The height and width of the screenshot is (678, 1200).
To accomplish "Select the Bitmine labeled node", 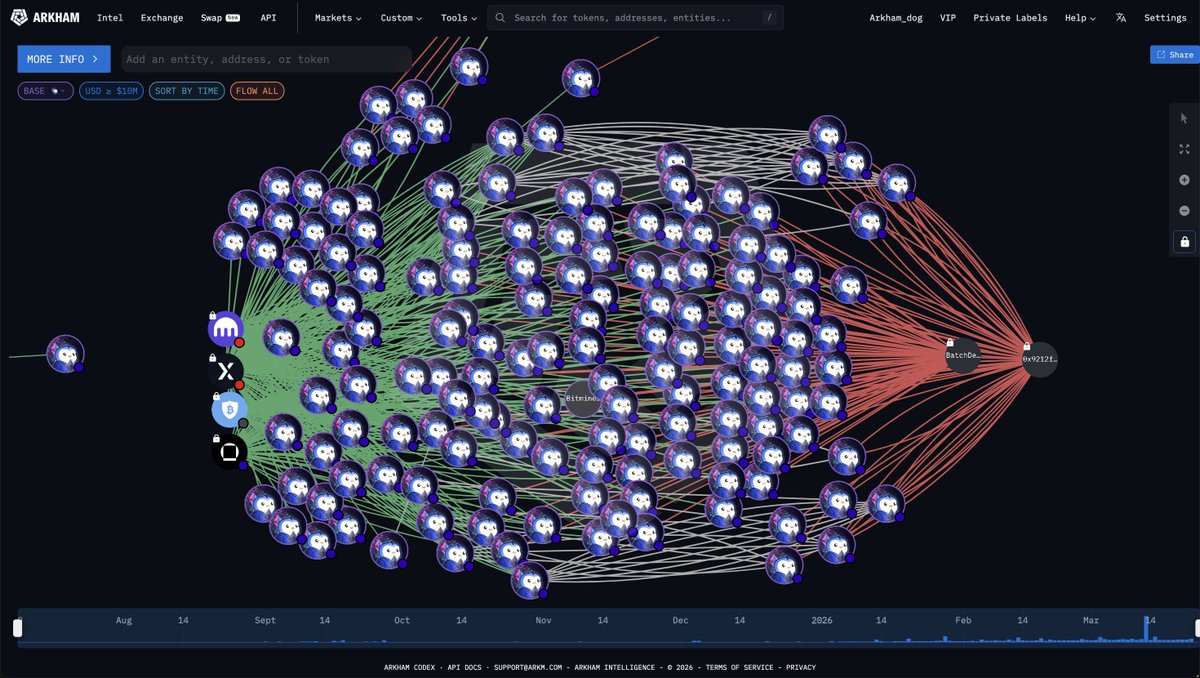I will [583, 398].
